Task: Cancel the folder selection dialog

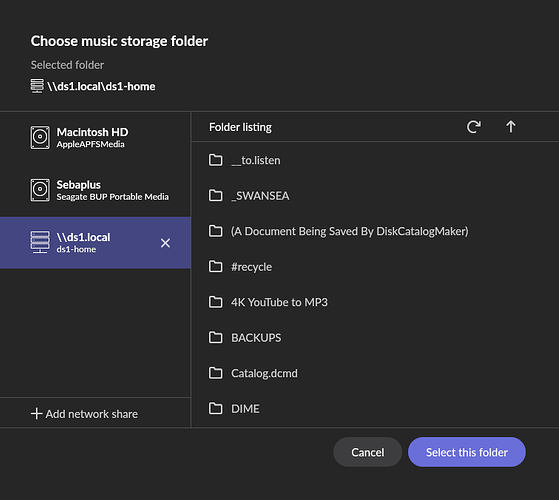Action: (368, 452)
